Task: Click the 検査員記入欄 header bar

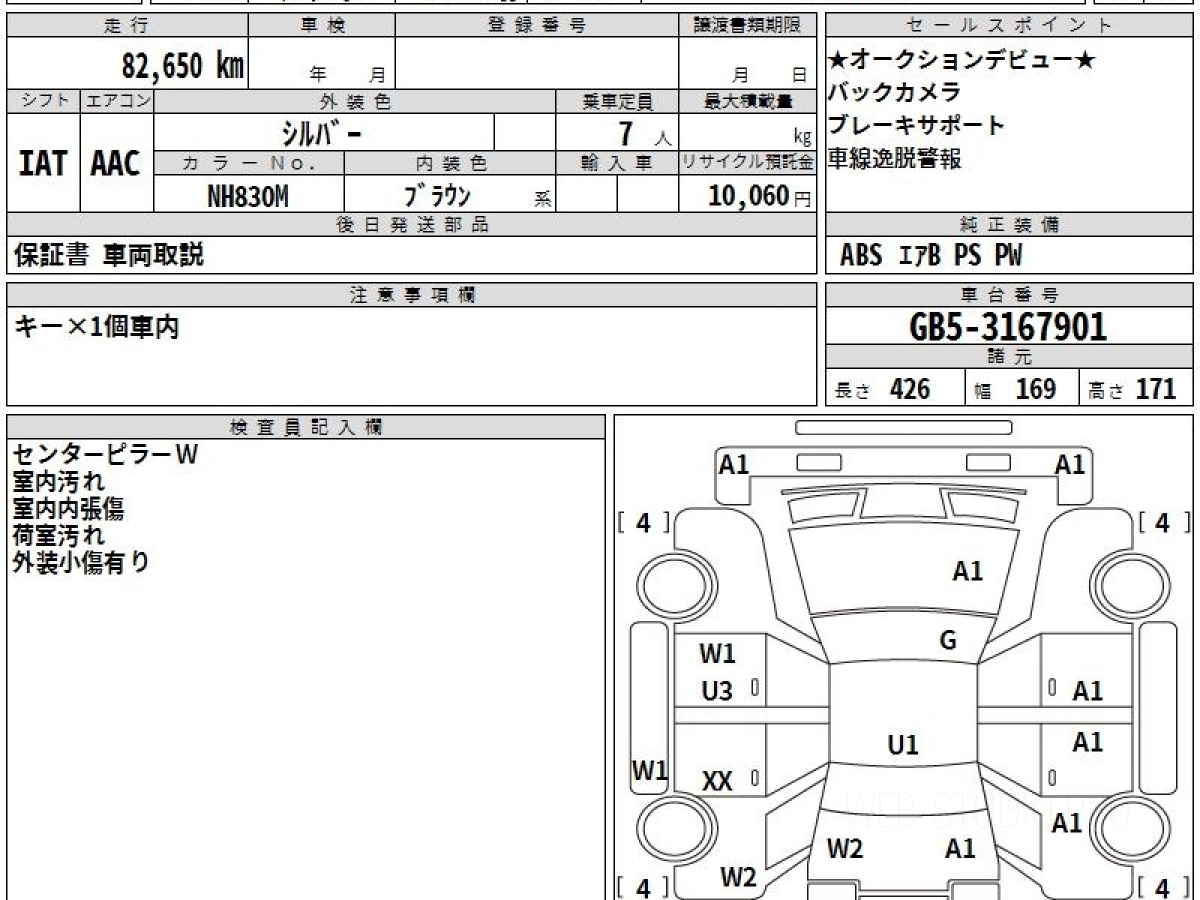Action: click(x=305, y=427)
